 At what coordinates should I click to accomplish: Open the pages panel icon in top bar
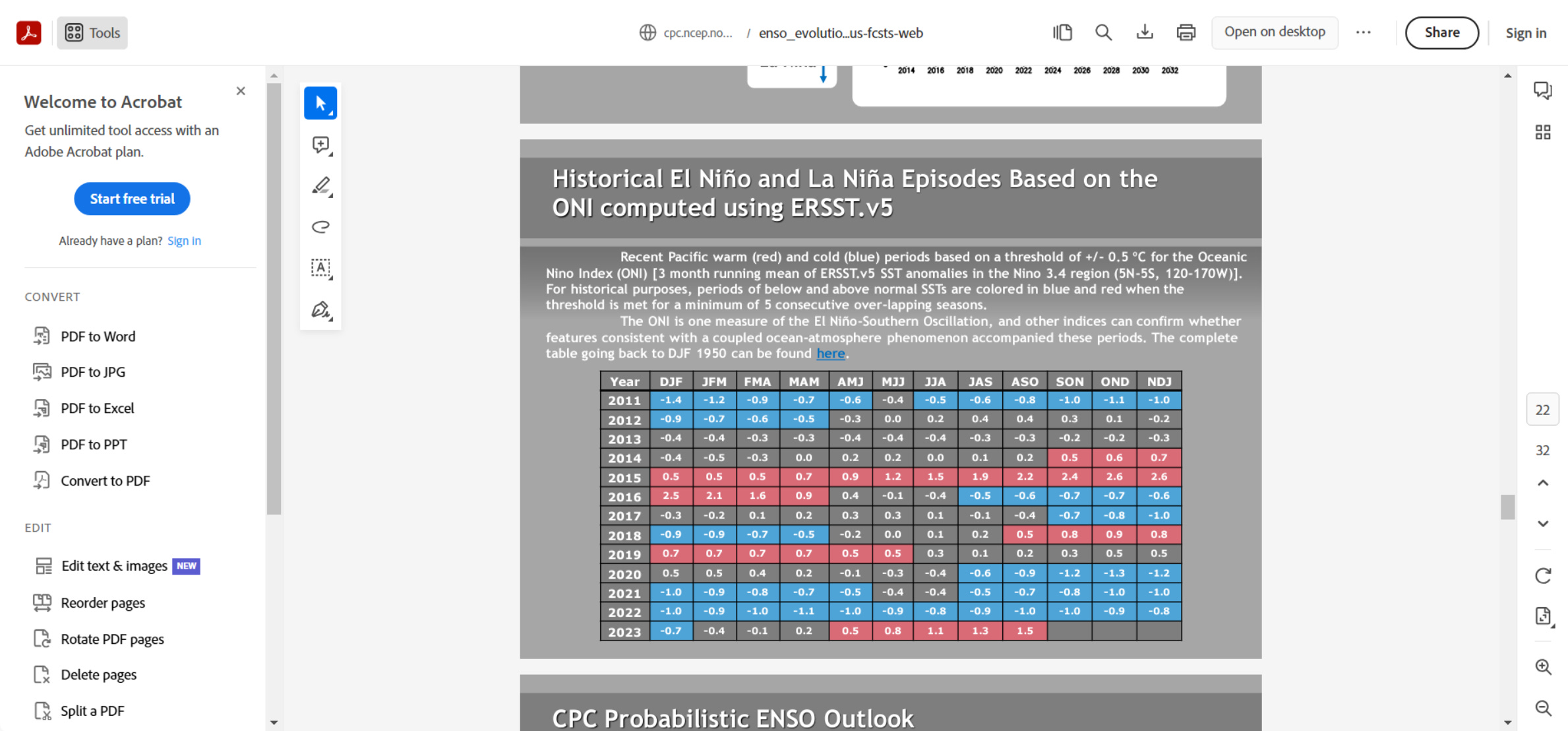1062,32
